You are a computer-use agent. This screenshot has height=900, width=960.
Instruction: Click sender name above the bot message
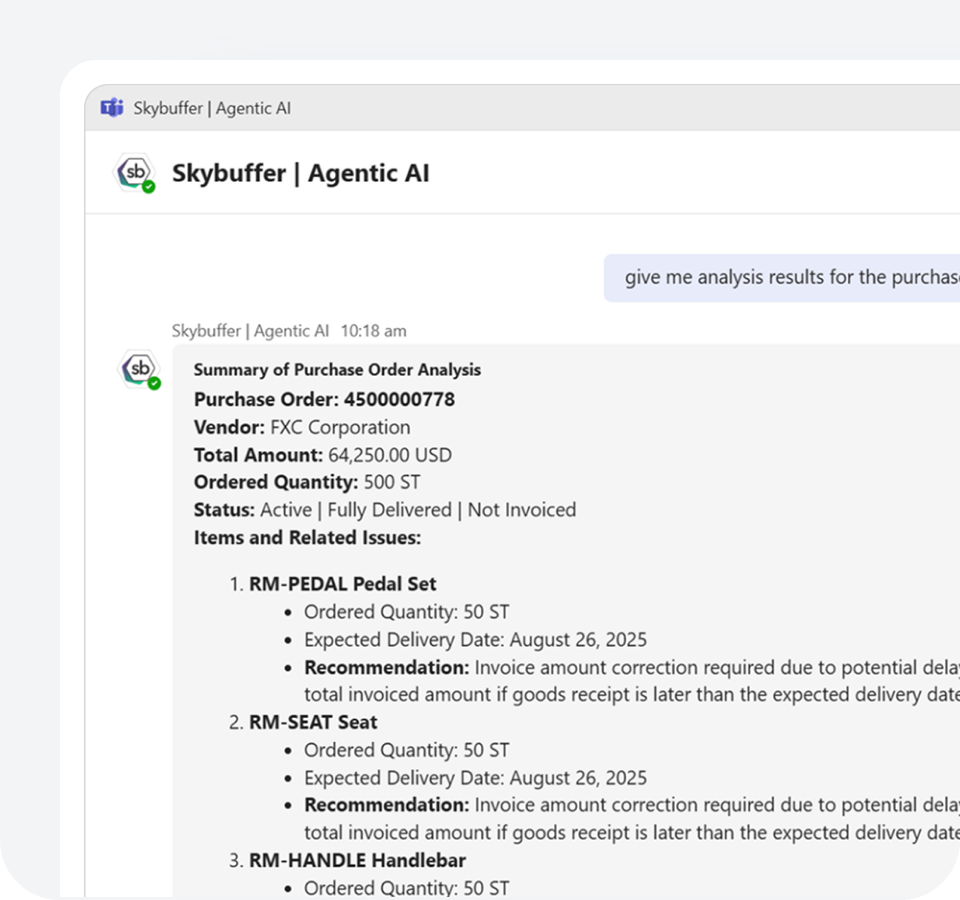click(x=250, y=331)
